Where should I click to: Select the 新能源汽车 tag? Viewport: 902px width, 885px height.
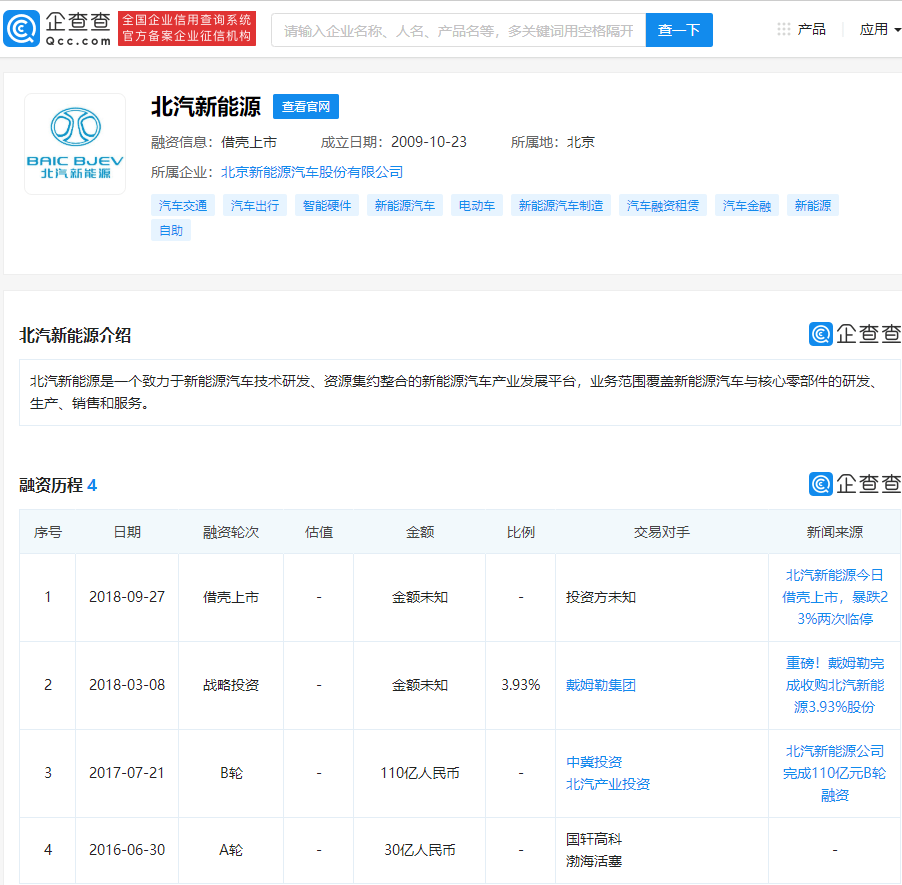[x=405, y=205]
